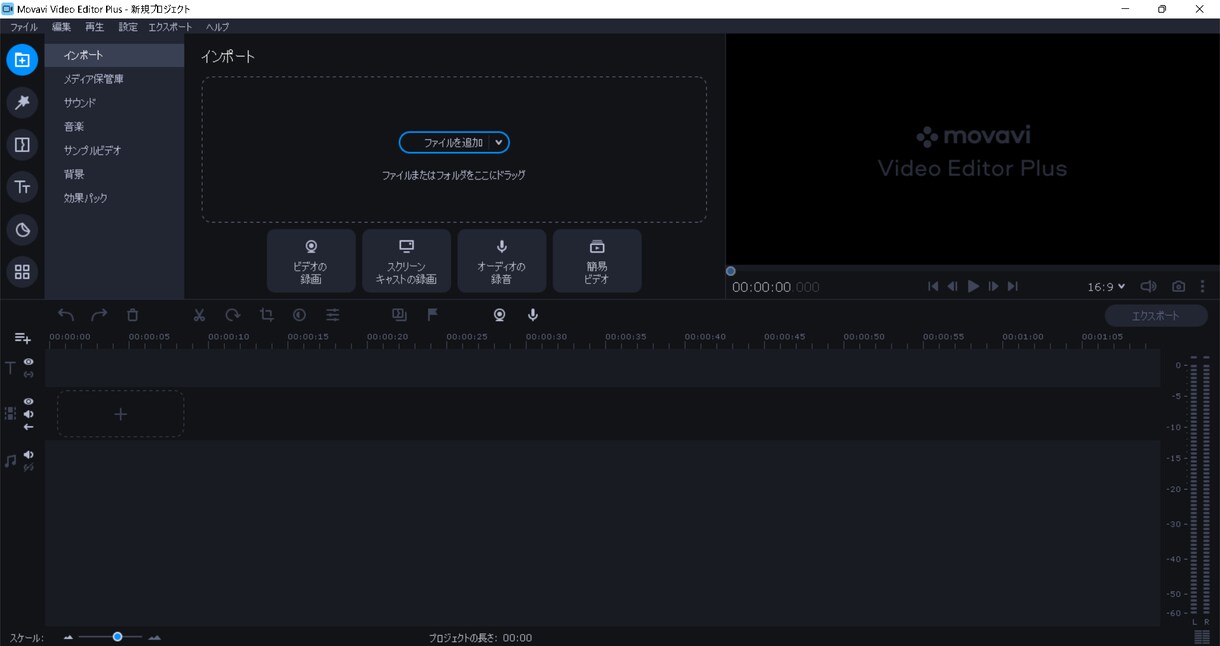Toggle title track visibility eye

(29, 362)
